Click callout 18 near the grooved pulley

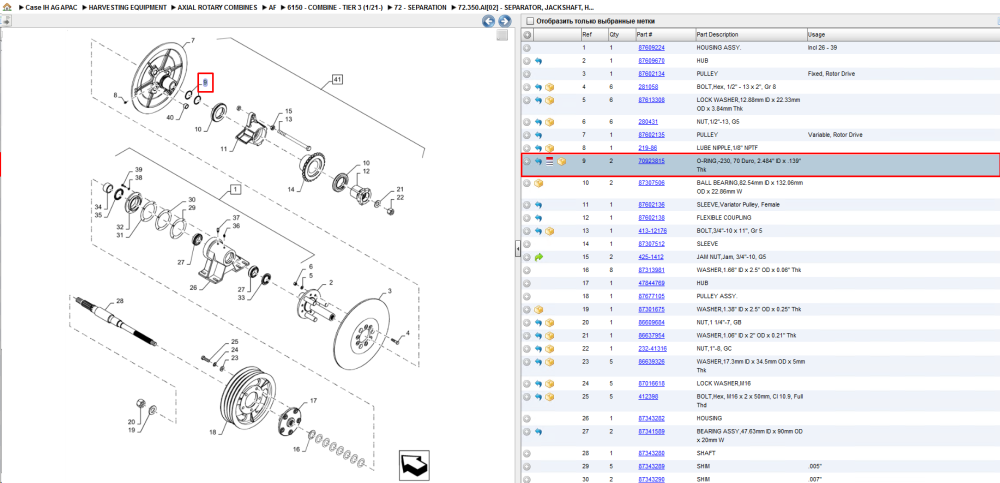(x=212, y=433)
